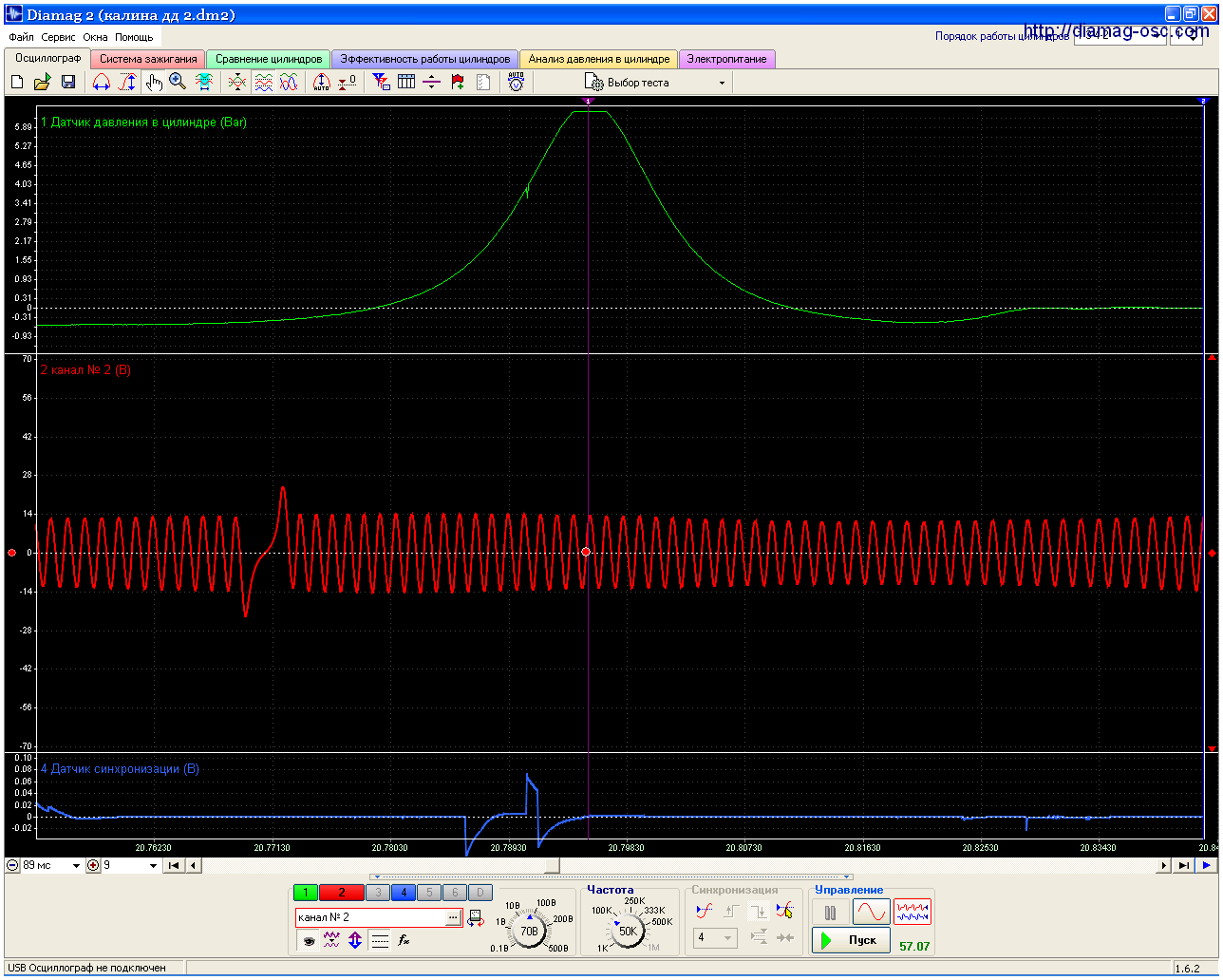
Task: Click the combined sine waves view icon
Action: click(289, 83)
